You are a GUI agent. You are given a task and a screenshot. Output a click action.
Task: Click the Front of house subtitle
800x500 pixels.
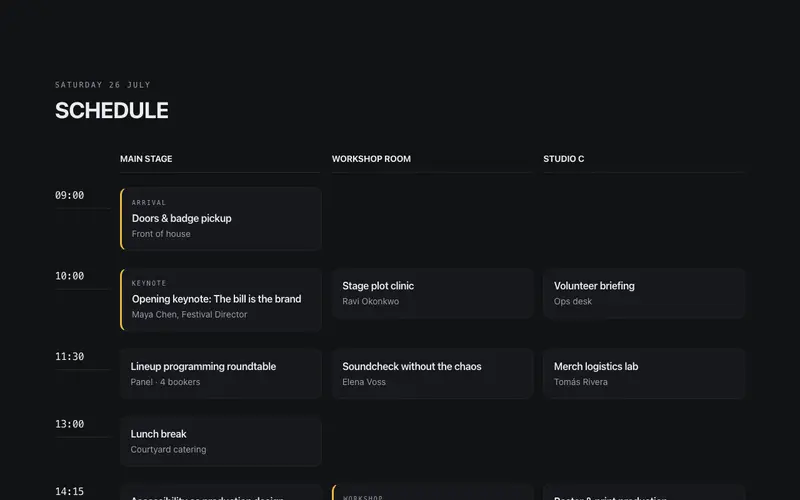click(x=161, y=234)
